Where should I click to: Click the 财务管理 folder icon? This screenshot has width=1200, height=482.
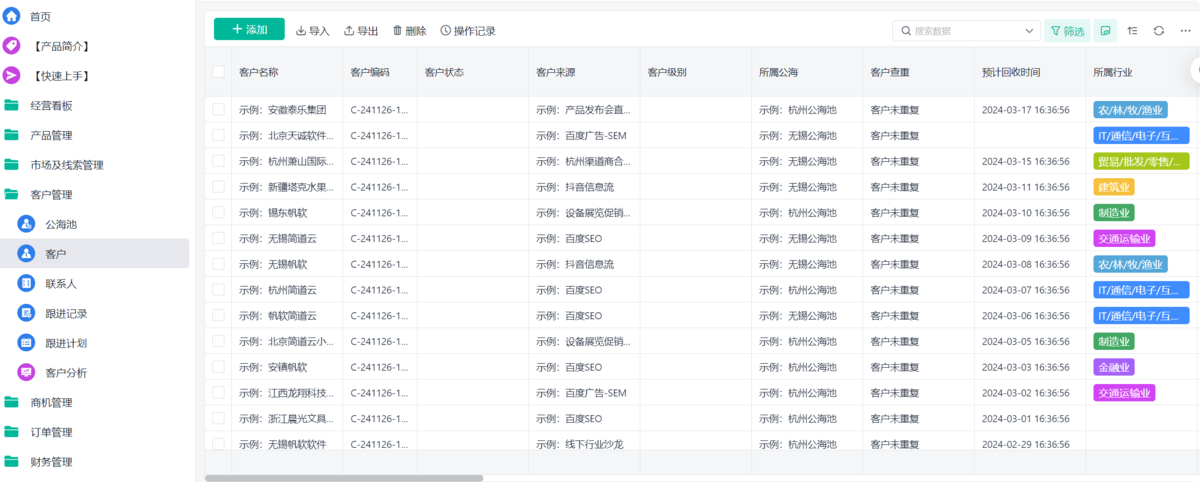click(x=12, y=462)
